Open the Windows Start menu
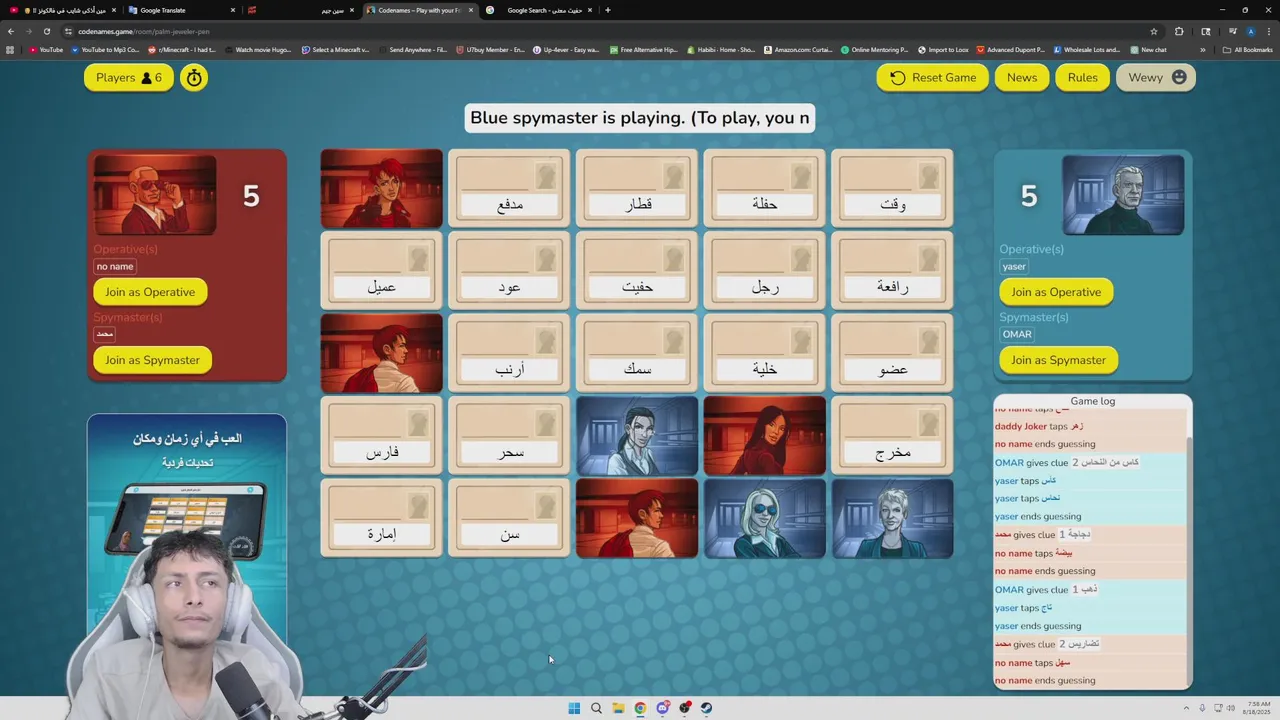This screenshot has width=1280, height=720. pyautogui.click(x=574, y=708)
